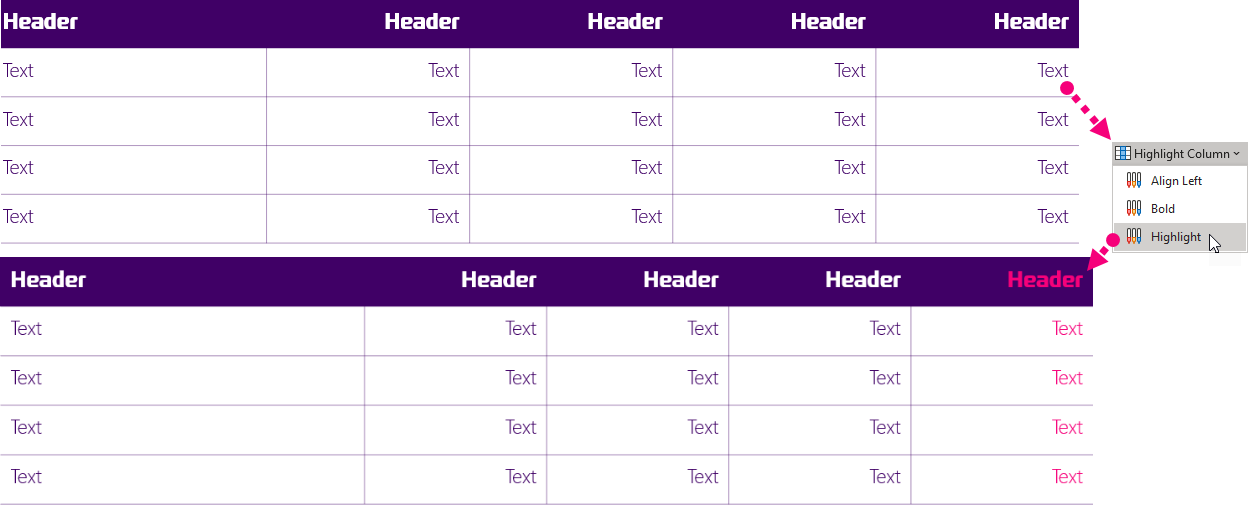Image resolution: width=1248 pixels, height=505 pixels.
Task: Select the second pink Text cell in highlighted column
Action: coord(1067,378)
